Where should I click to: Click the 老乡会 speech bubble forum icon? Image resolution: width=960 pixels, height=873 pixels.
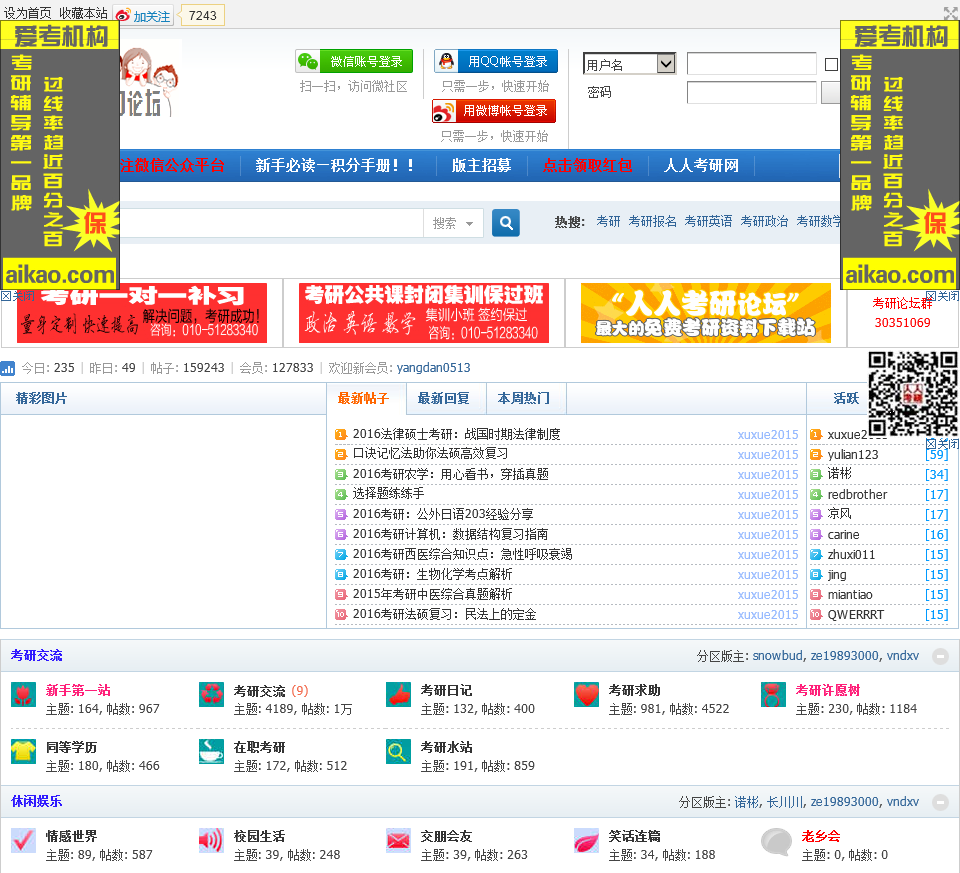[x=776, y=842]
